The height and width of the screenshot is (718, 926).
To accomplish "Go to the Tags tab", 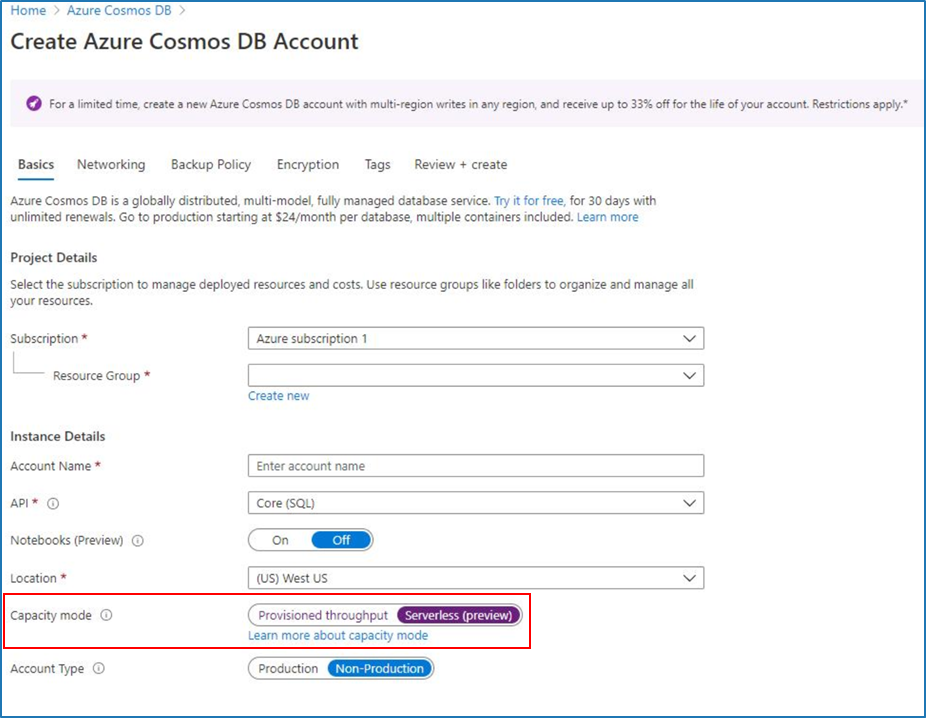I will 377,165.
